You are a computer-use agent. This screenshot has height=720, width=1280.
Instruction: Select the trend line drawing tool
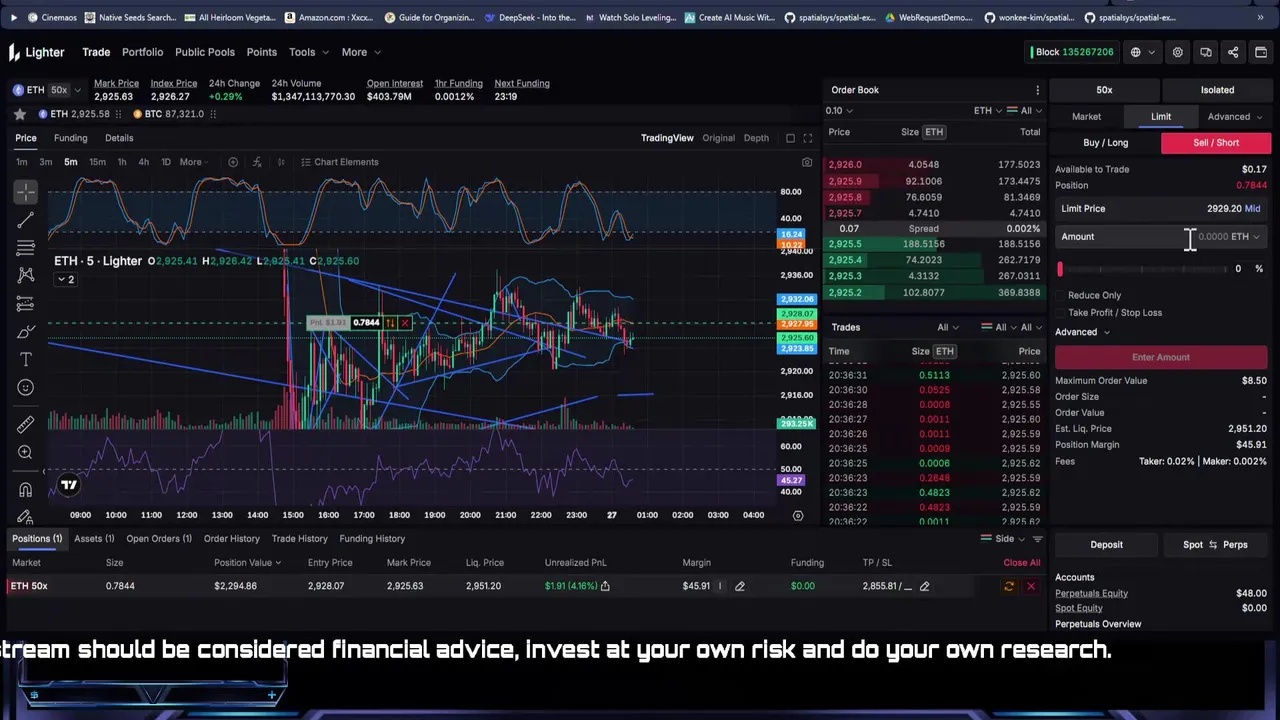26,219
